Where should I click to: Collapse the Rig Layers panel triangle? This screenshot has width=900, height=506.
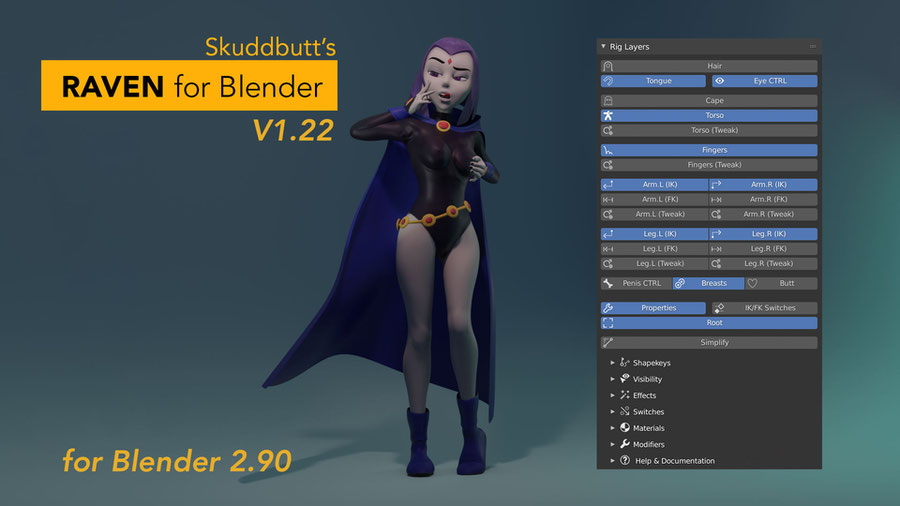coord(603,46)
